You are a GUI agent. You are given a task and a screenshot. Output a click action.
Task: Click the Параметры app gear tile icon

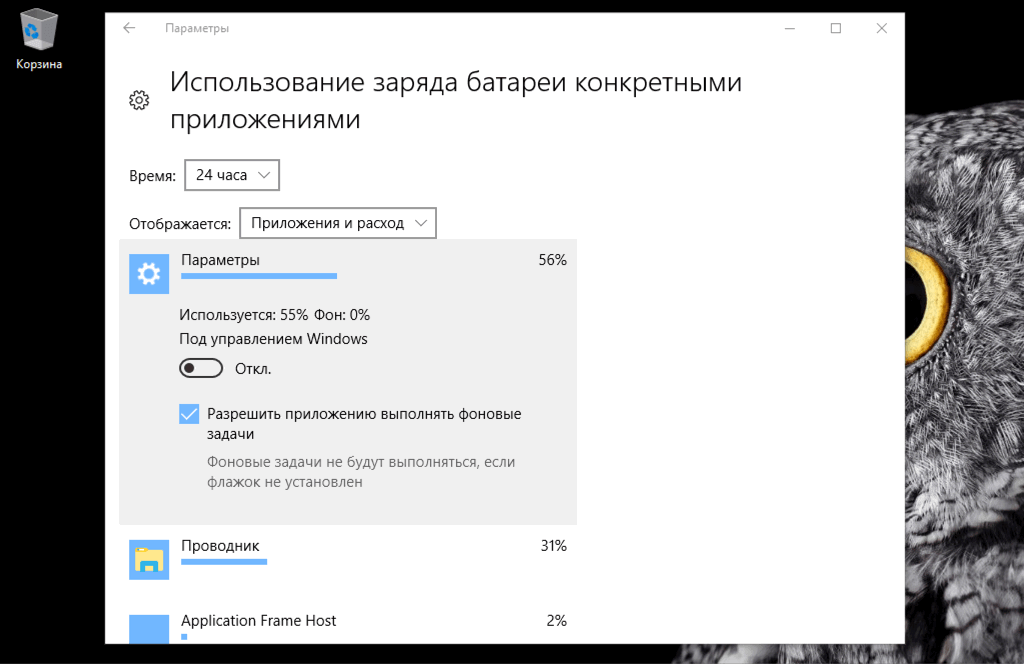[x=149, y=274]
